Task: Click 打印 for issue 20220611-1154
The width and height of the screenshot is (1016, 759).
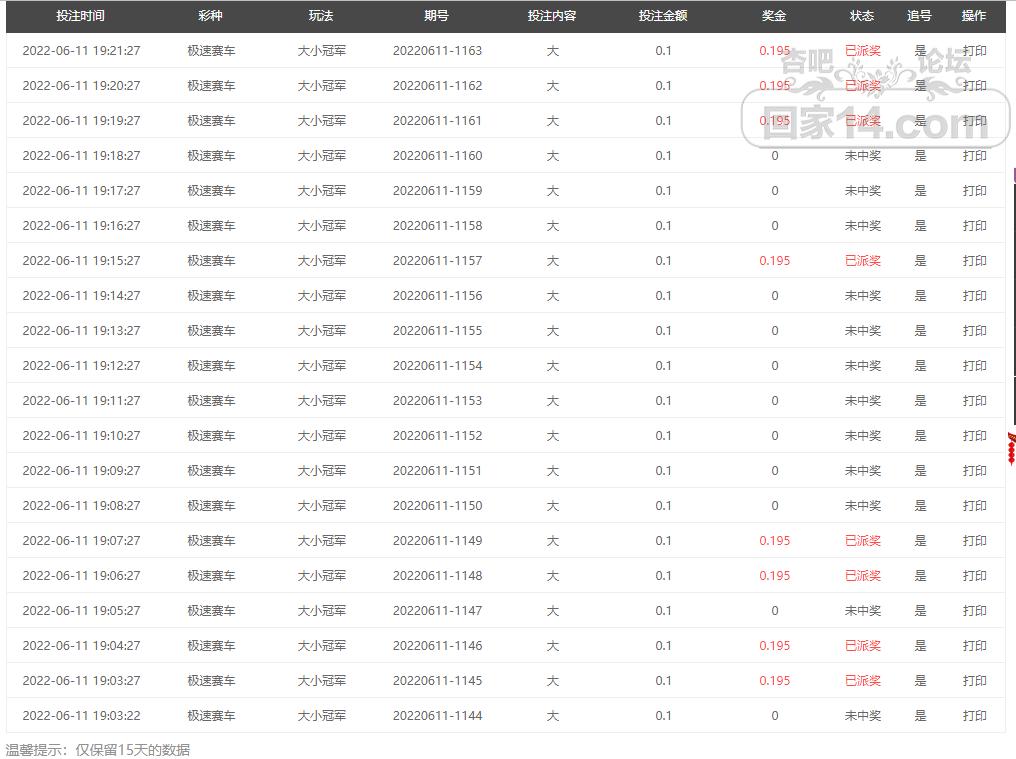Action: (975, 366)
